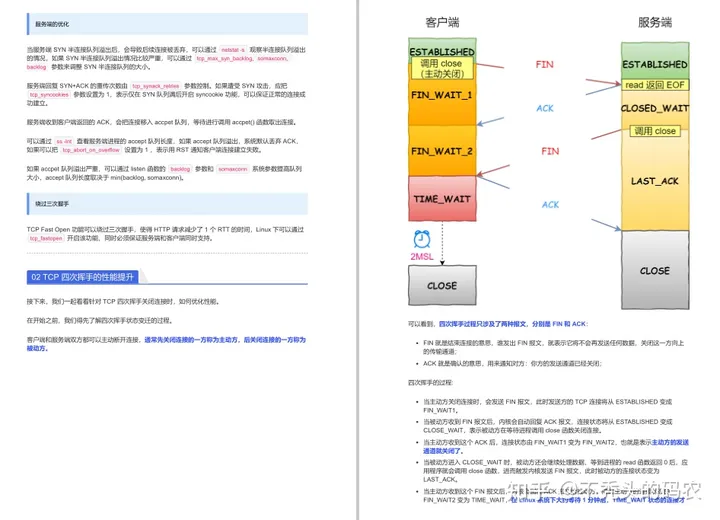Screen dimensions: 720x520
Task: Click the client-side ESTABLISHED state box
Action: tap(442, 49)
